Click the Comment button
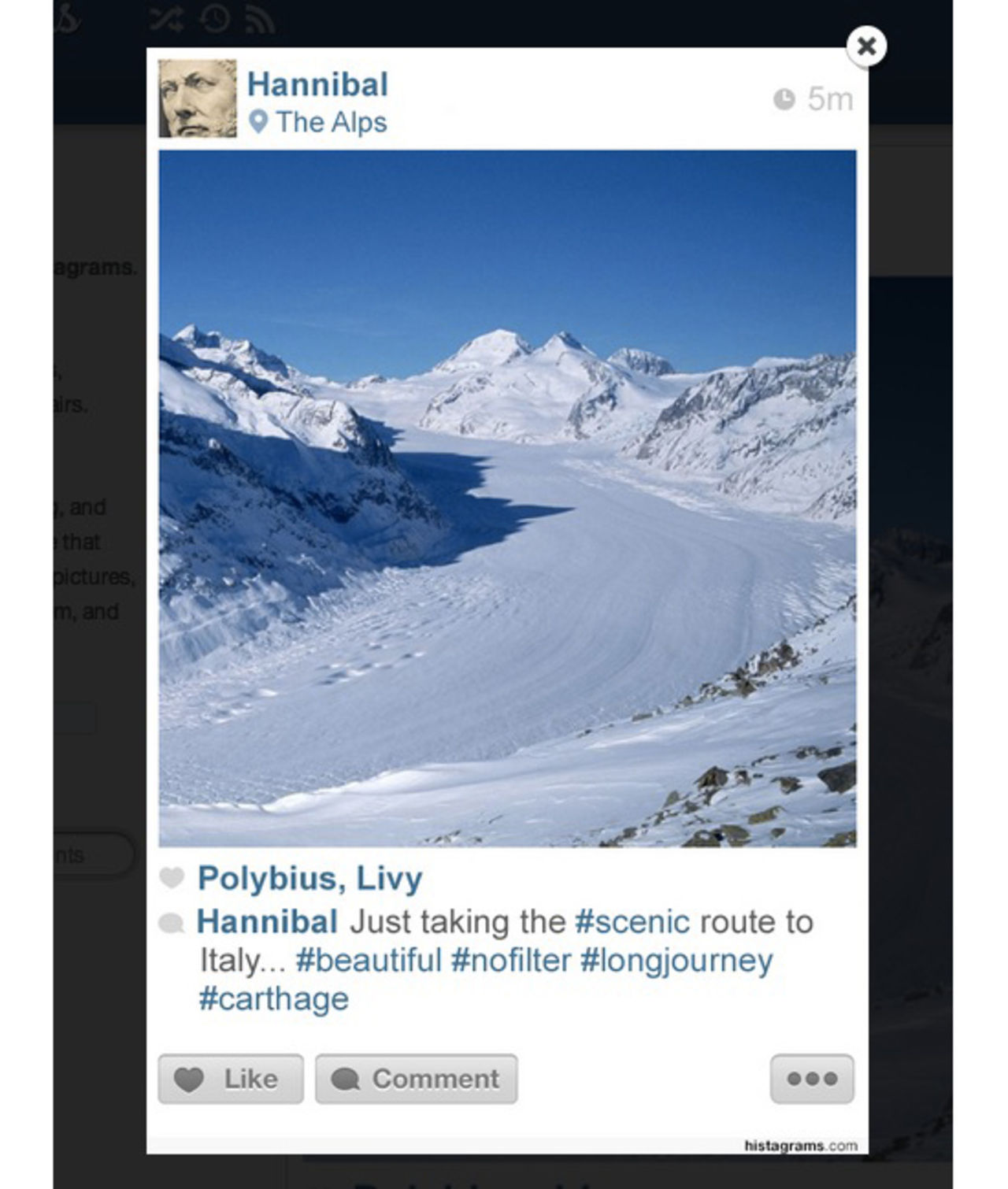The height and width of the screenshot is (1189, 1008). 416,1078
